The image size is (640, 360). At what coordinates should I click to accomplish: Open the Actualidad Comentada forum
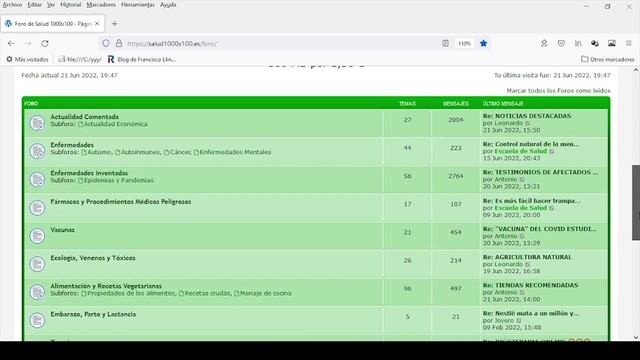84,117
